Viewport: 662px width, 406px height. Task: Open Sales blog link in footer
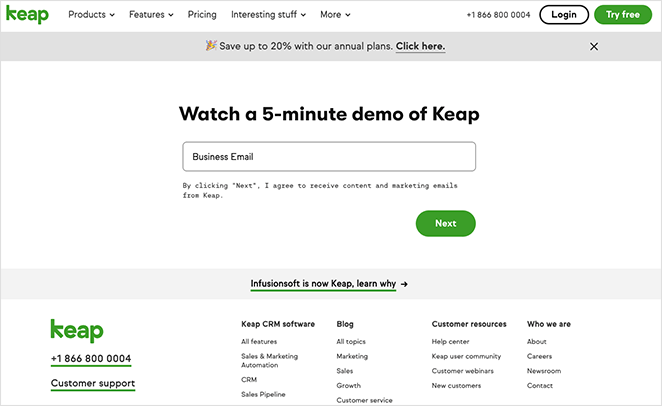[345, 371]
